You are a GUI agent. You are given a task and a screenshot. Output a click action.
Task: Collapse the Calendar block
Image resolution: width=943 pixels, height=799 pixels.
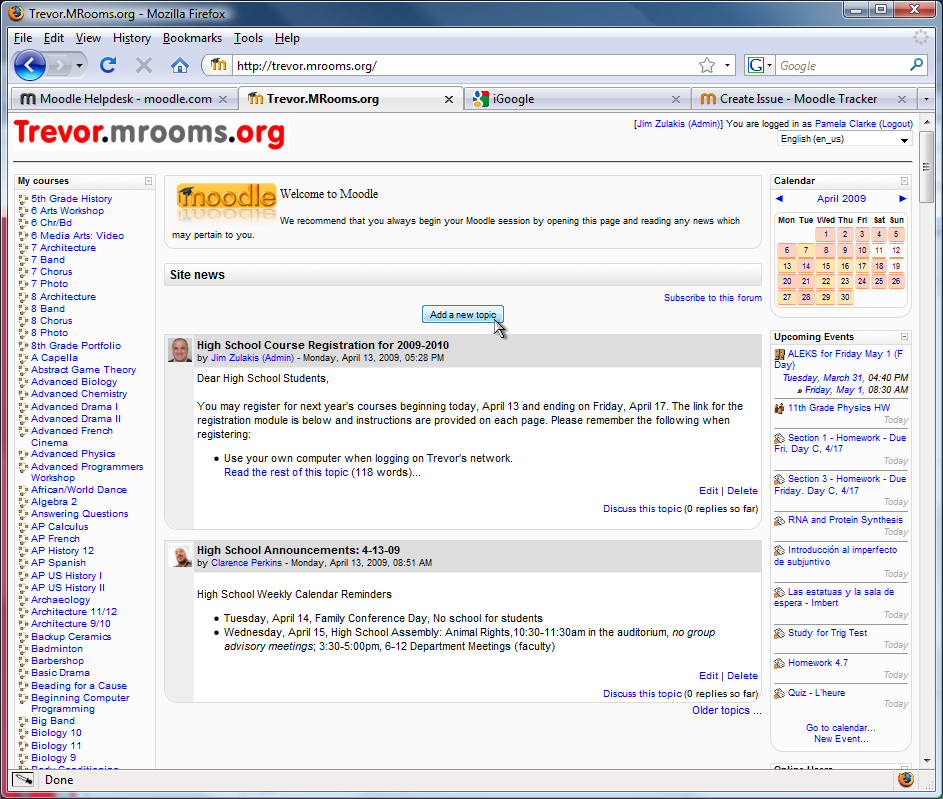click(x=905, y=181)
